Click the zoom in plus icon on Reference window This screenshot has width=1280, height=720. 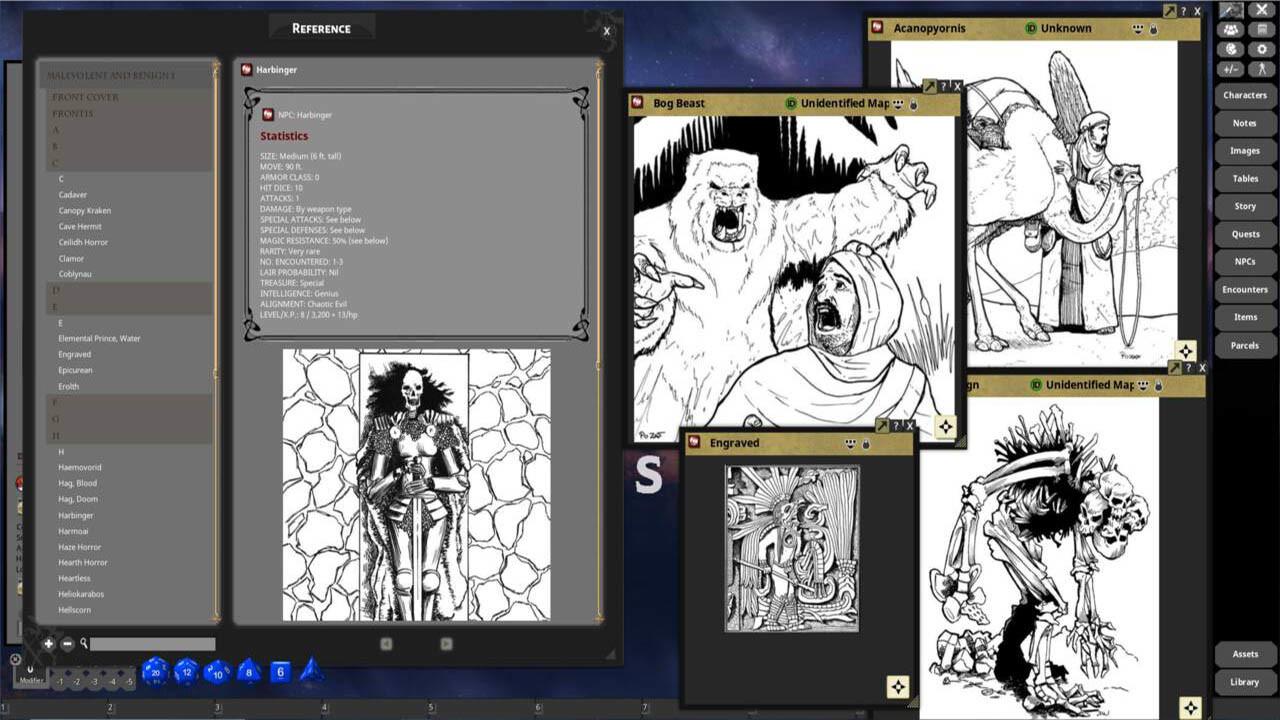[x=48, y=644]
